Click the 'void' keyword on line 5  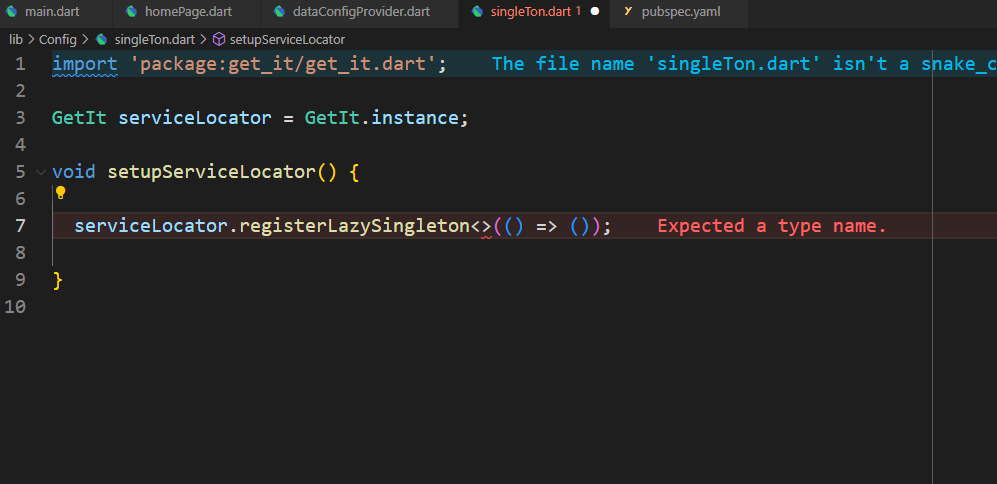[x=74, y=172]
